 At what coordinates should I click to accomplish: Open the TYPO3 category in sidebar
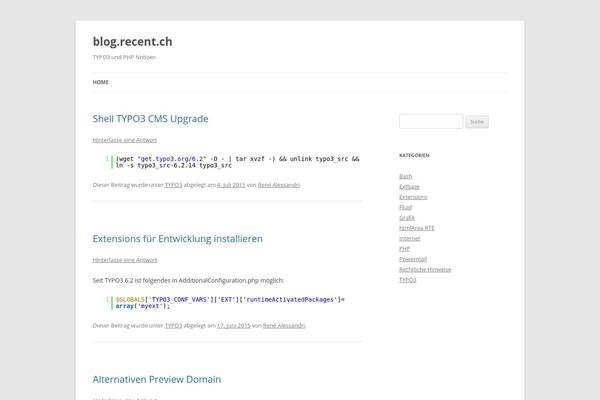(408, 280)
